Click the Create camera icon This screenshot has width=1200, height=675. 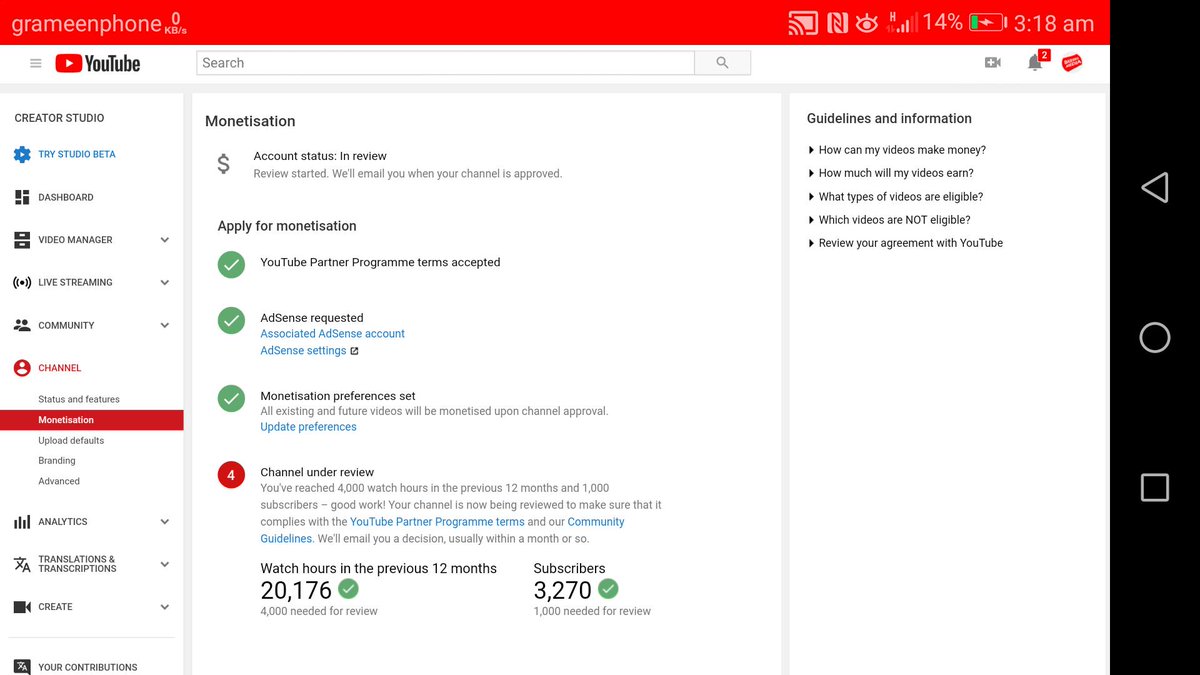pos(22,607)
